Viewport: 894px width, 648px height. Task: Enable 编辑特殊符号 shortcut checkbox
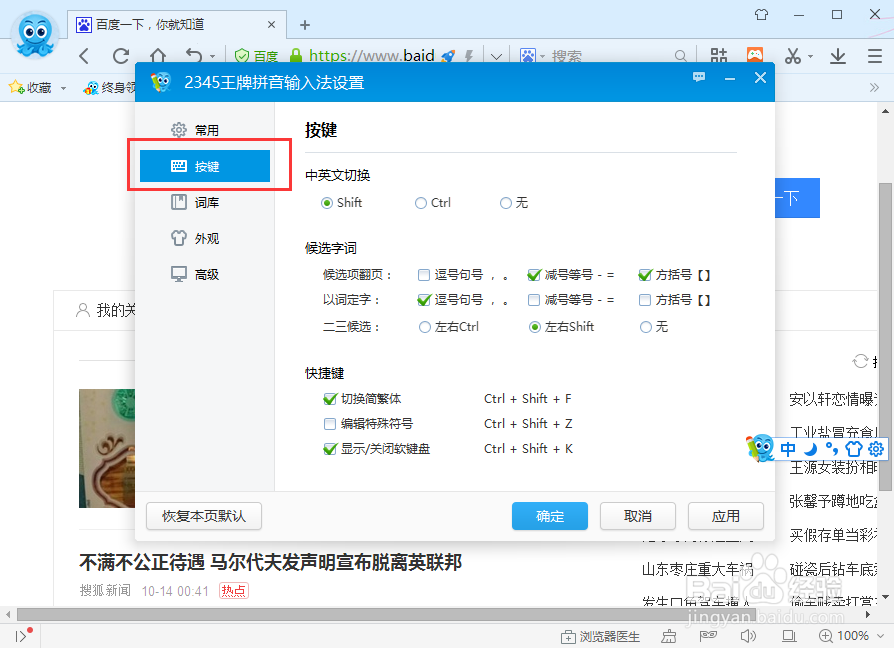[330, 423]
